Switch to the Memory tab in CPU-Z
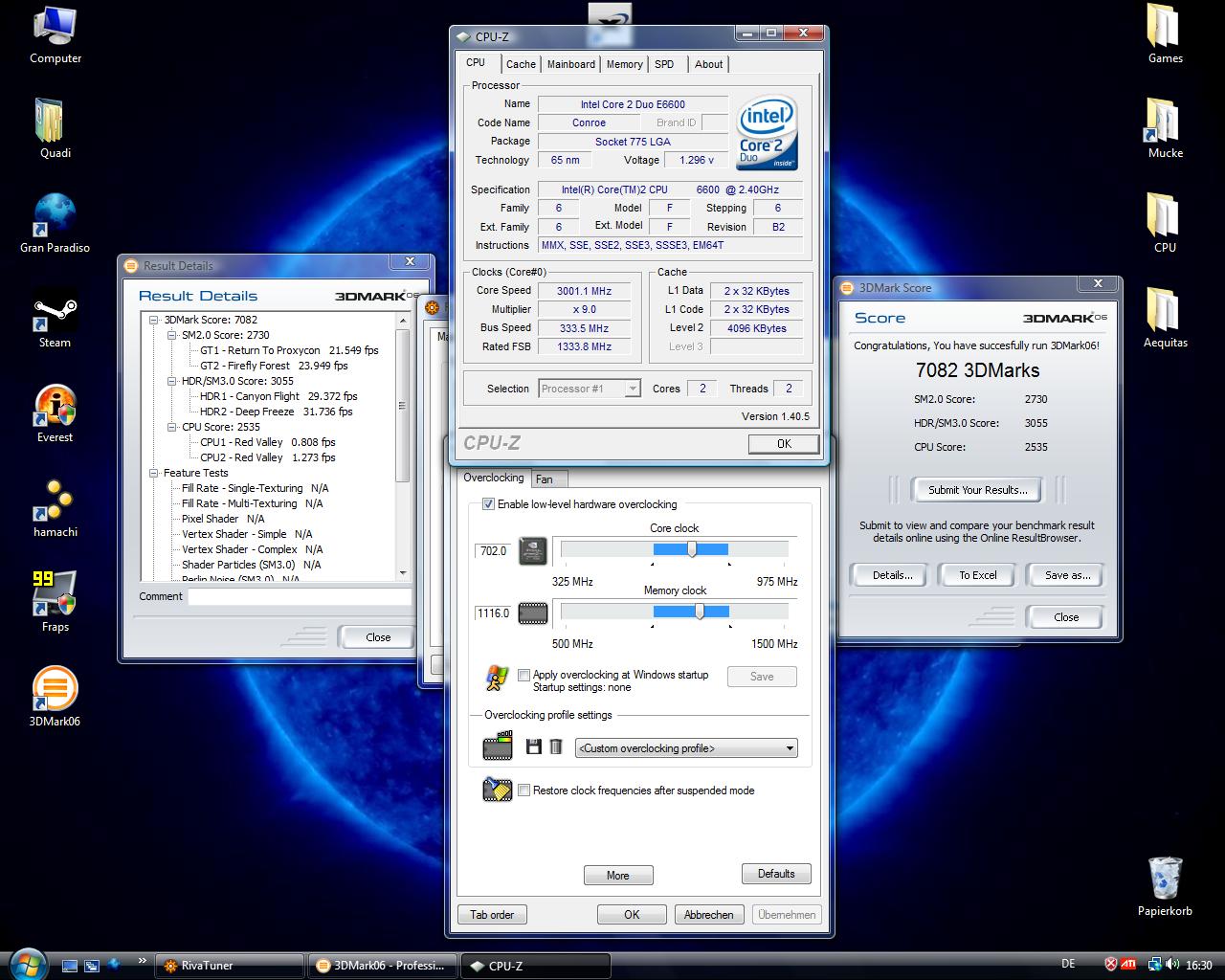Image resolution: width=1225 pixels, height=980 pixels. tap(624, 64)
